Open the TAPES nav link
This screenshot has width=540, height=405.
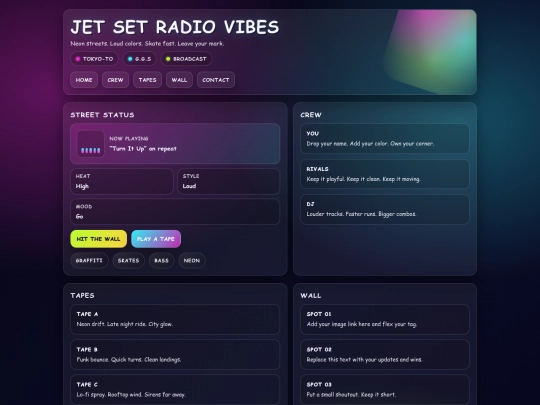click(x=147, y=80)
